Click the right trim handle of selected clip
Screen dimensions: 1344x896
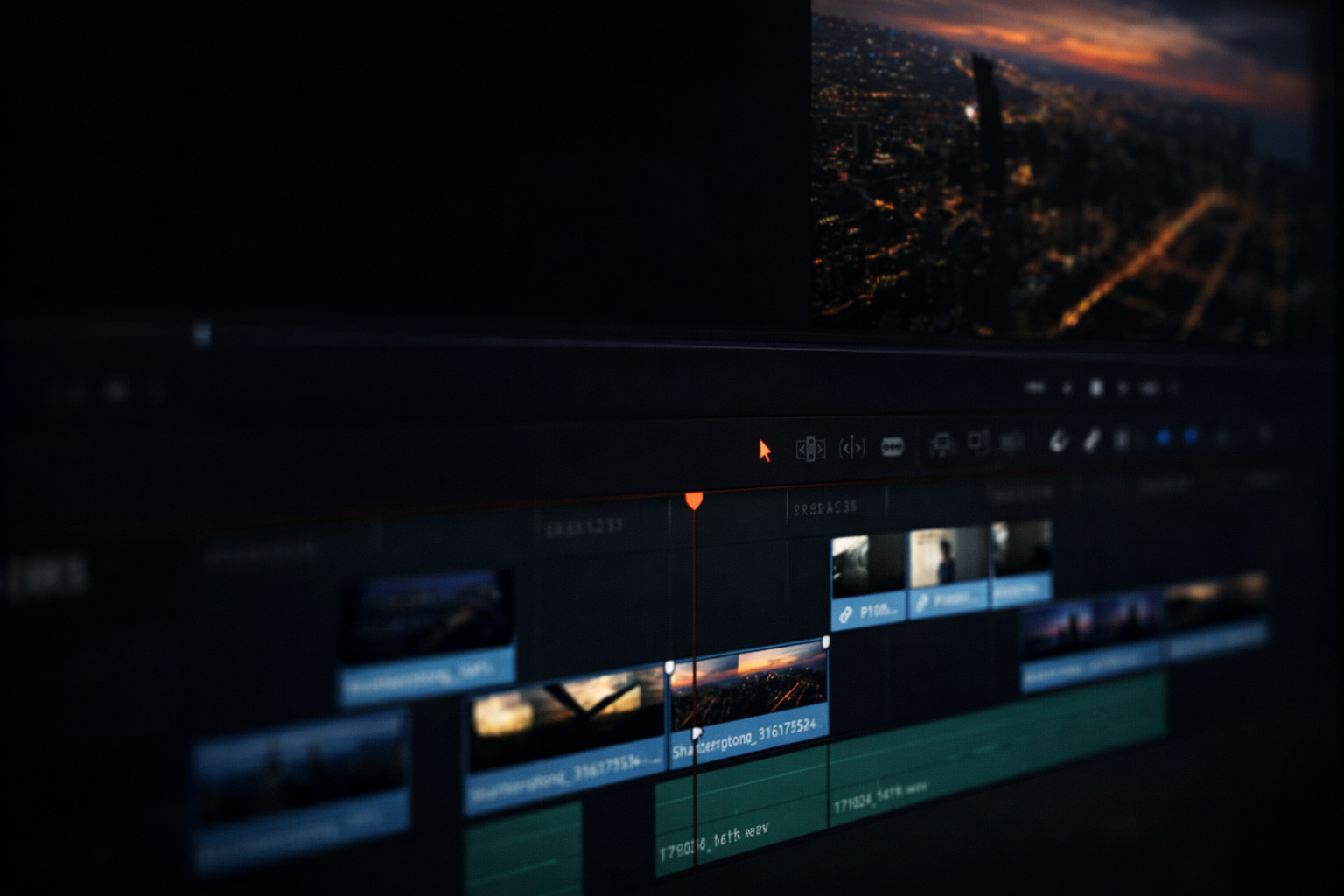tap(825, 642)
